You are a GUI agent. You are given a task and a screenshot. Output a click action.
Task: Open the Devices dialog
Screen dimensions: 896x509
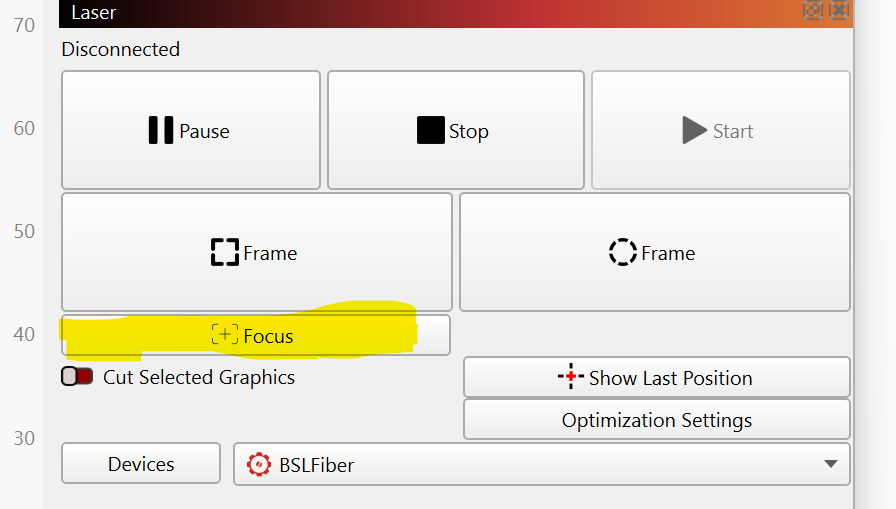click(x=141, y=464)
